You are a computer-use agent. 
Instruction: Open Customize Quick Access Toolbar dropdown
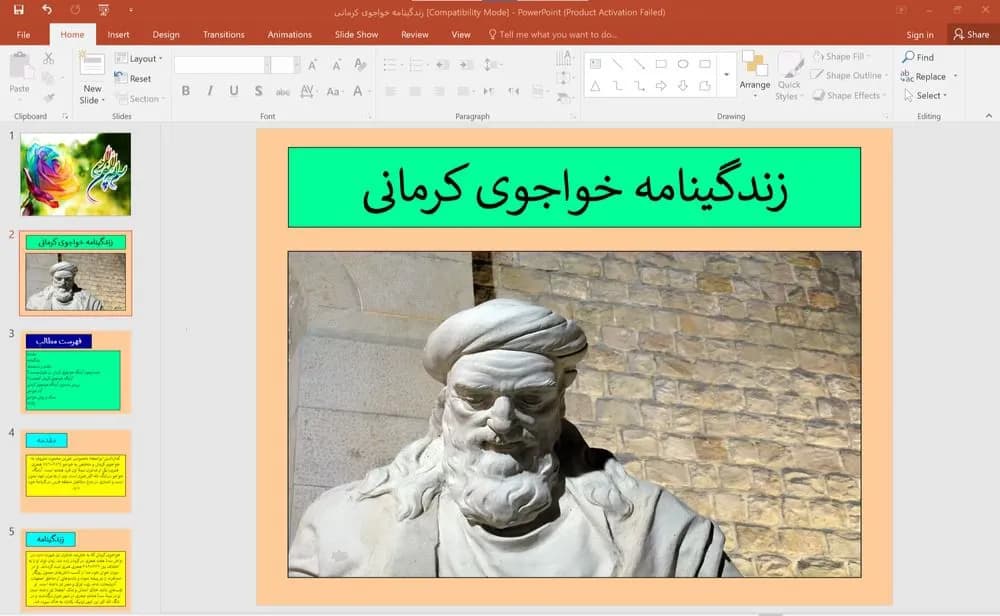tap(131, 10)
